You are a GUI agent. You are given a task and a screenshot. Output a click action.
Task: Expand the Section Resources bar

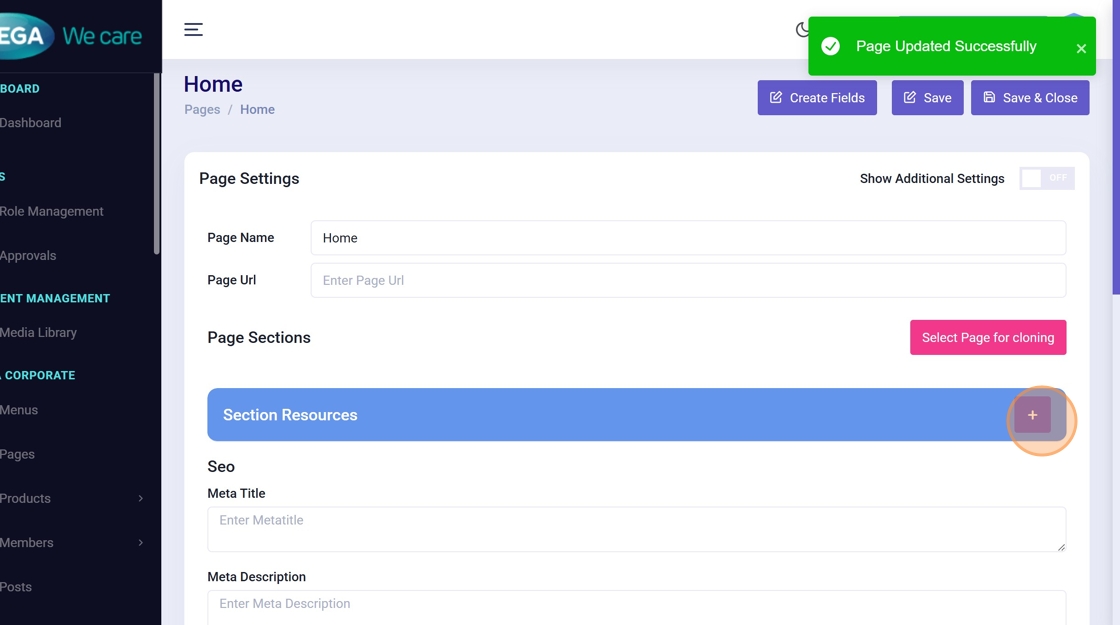(x=600, y=415)
